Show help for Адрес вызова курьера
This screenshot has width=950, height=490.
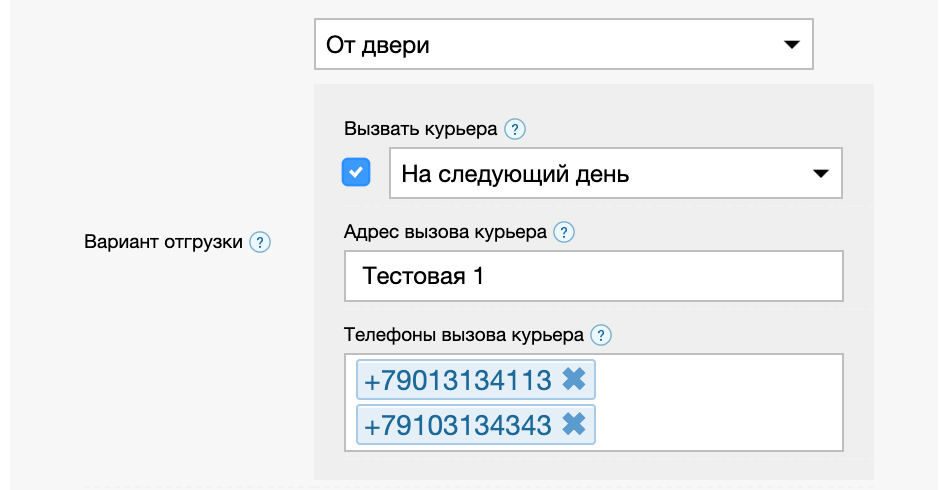(564, 233)
